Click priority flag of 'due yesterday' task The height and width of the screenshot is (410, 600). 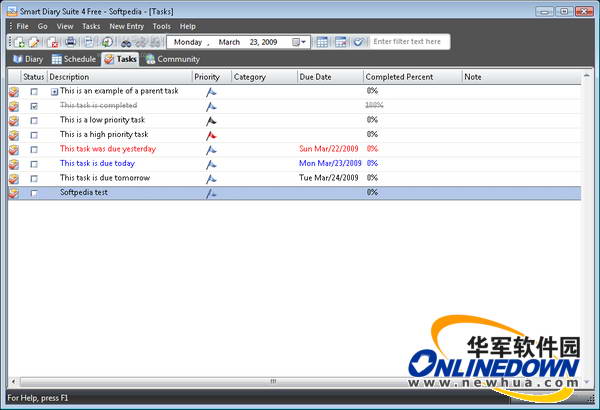(x=211, y=150)
